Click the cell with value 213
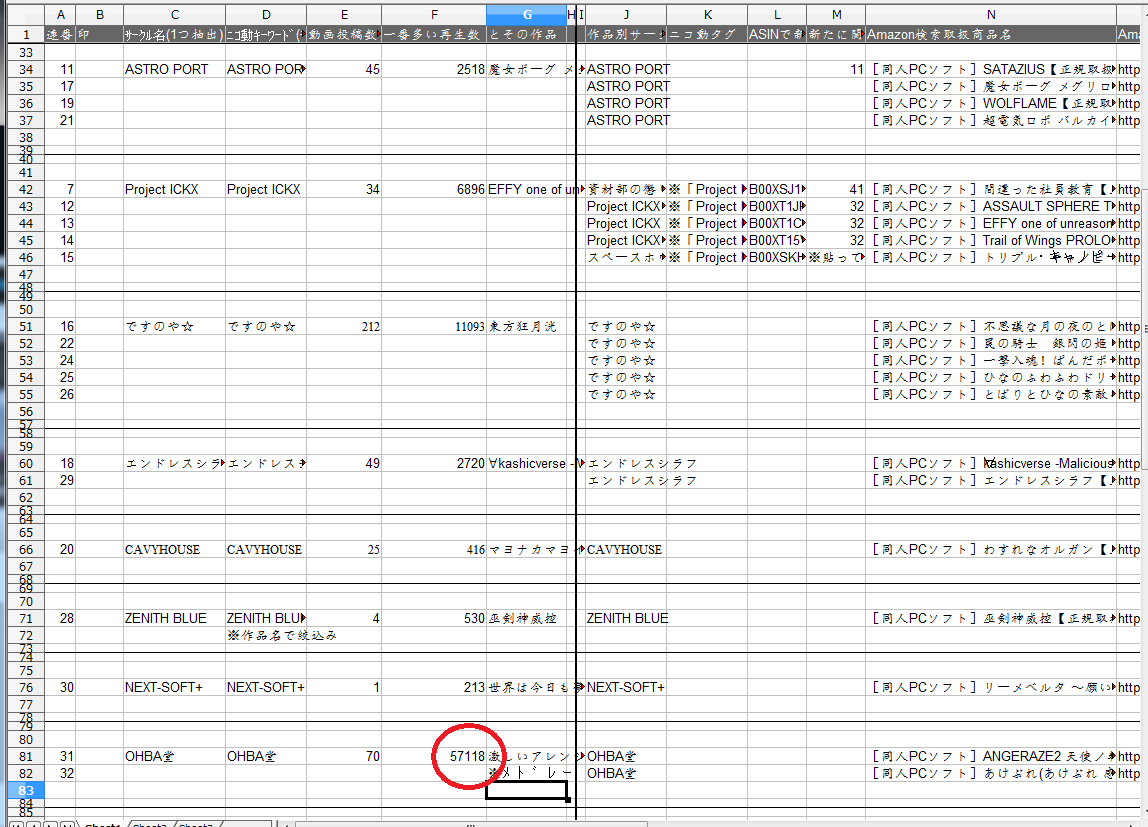The width and height of the screenshot is (1148, 827). coord(434,687)
